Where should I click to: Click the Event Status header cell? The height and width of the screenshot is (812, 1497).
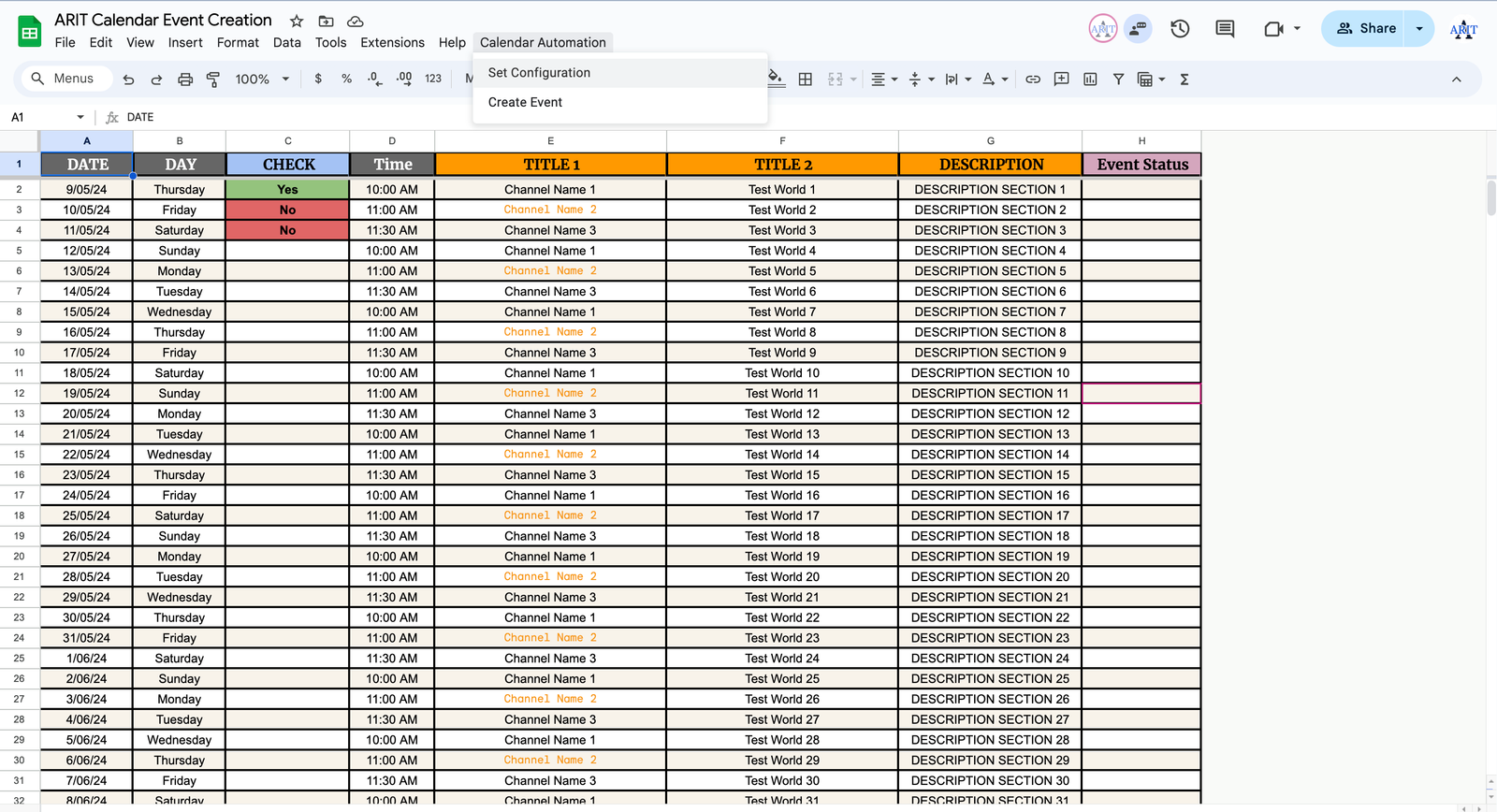[1141, 165]
